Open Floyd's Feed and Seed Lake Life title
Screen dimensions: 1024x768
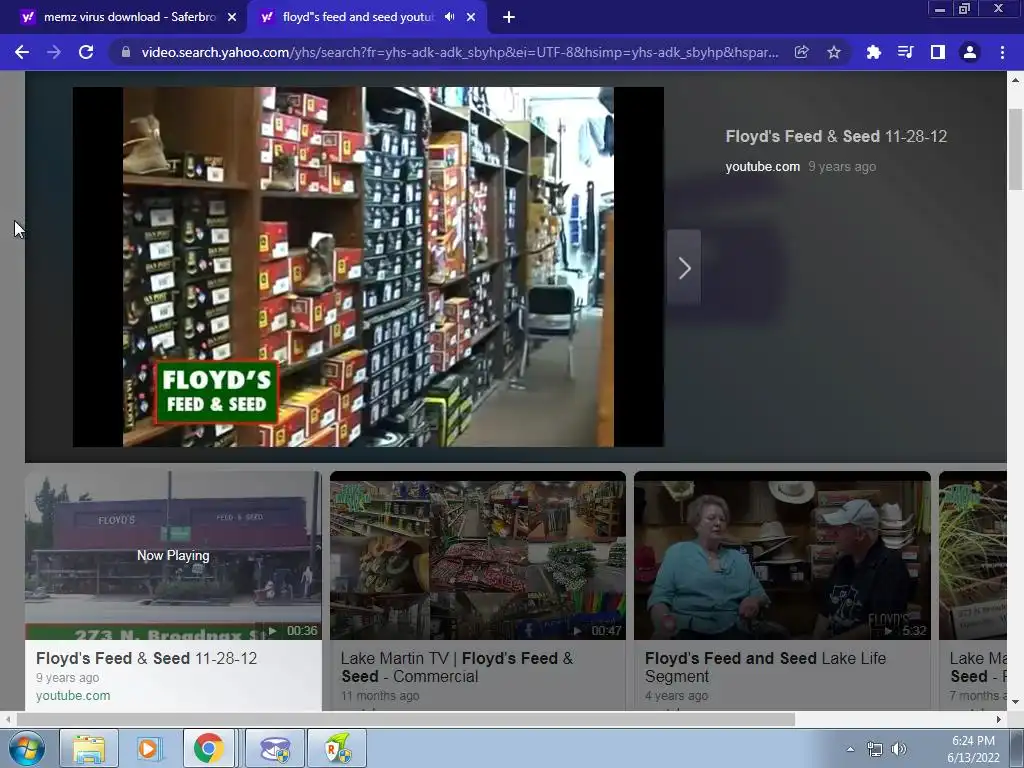click(765, 667)
